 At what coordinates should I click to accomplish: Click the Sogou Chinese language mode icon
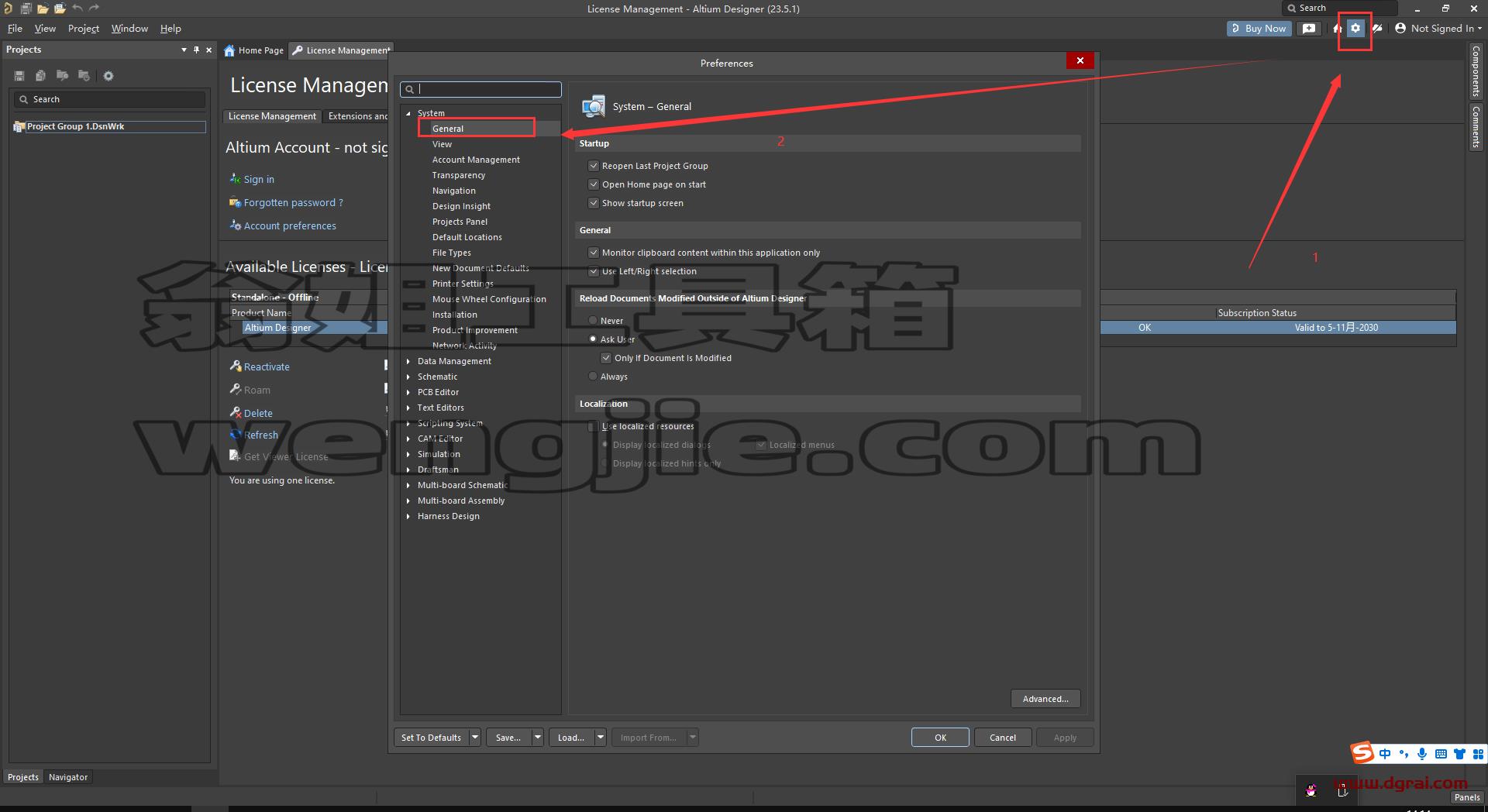[1385, 754]
